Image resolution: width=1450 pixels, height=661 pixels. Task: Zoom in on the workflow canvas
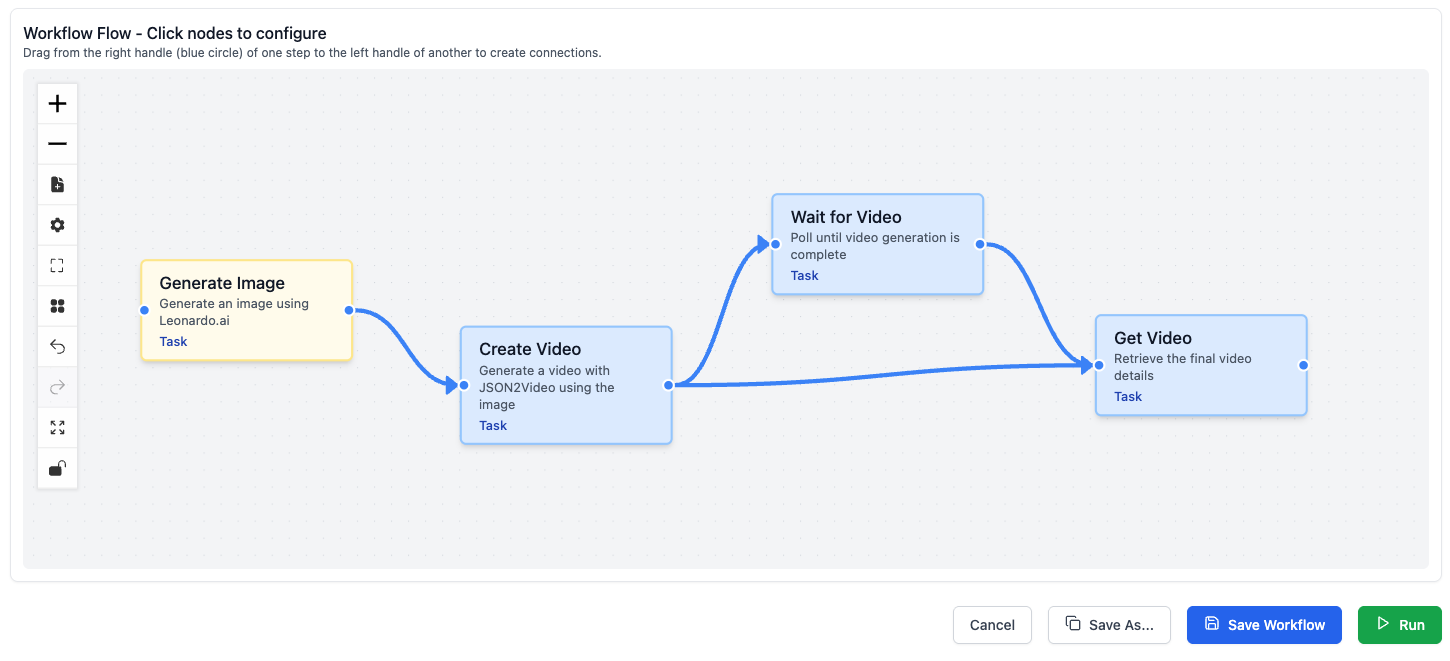pyautogui.click(x=57, y=103)
